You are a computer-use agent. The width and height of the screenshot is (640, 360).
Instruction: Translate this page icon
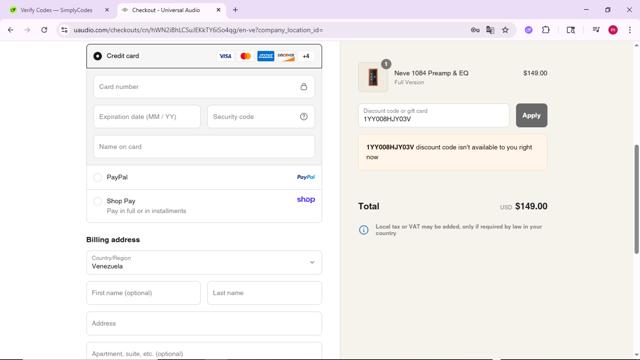(490, 30)
